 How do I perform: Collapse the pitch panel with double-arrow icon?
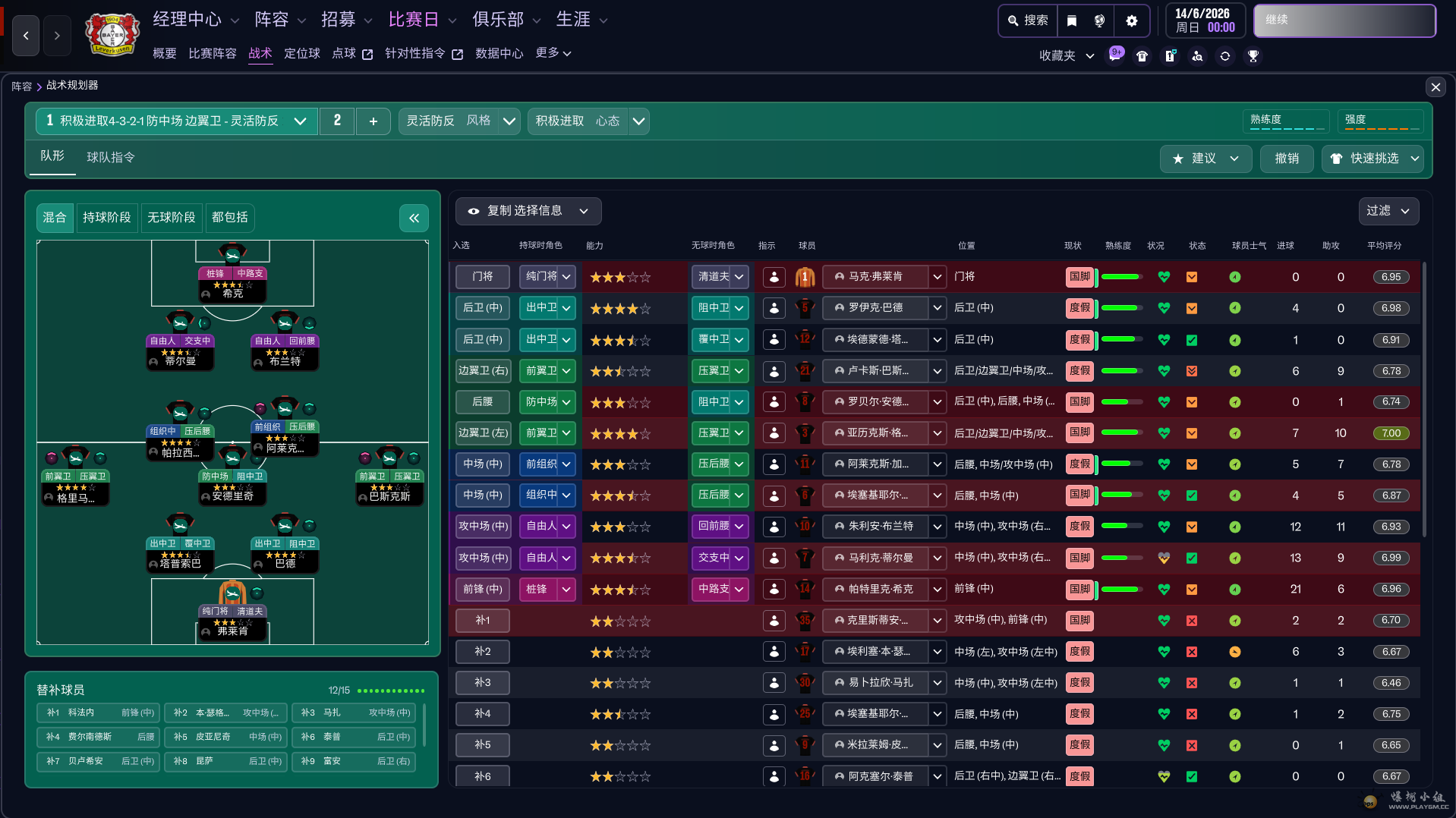[414, 219]
